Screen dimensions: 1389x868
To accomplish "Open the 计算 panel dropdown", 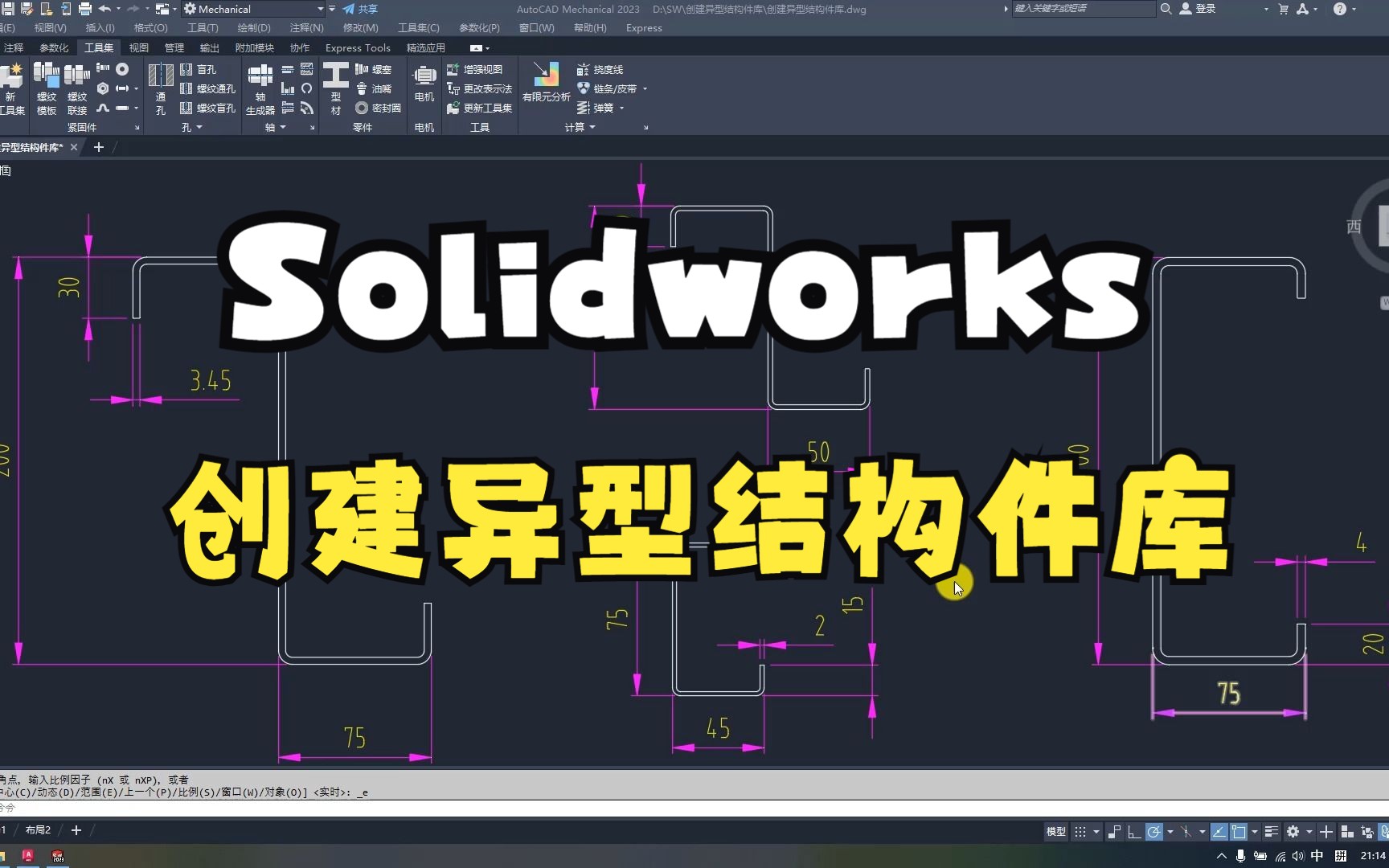I will [x=592, y=126].
